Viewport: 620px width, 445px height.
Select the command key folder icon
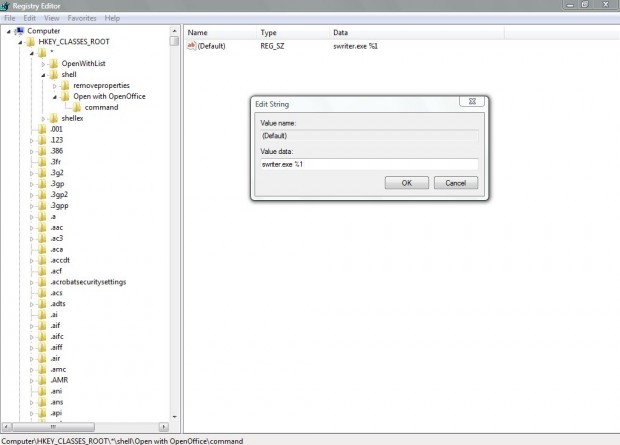click(x=77, y=107)
